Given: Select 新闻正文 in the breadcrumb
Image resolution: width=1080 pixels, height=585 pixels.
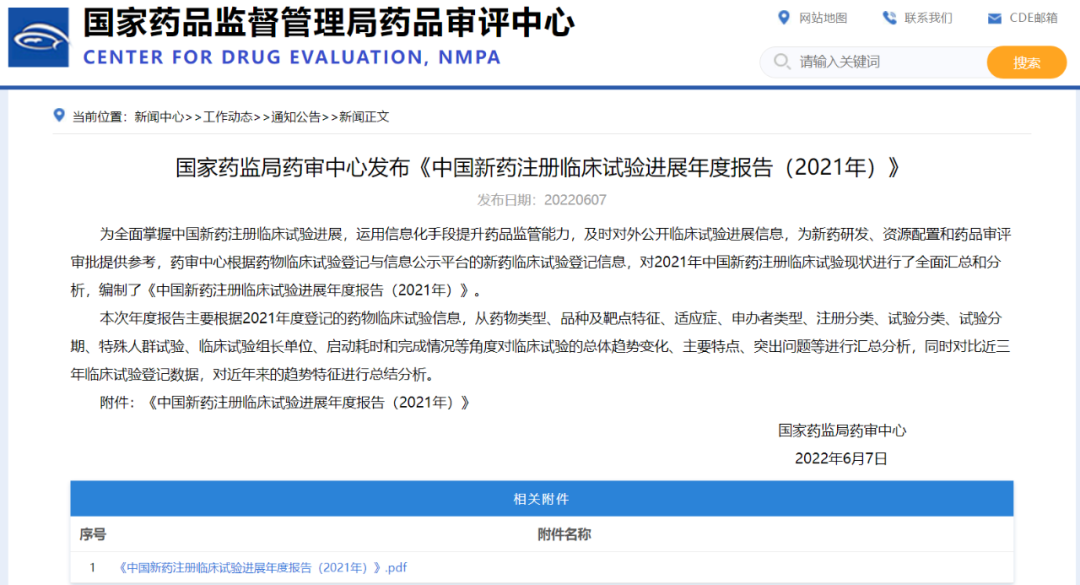Looking at the screenshot, I should (x=364, y=117).
